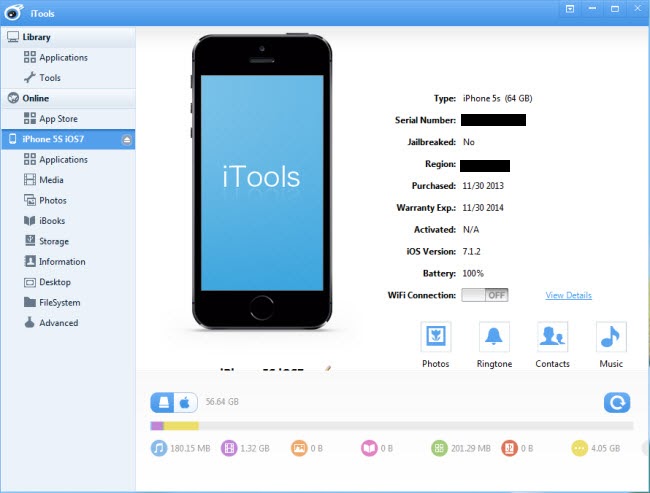Click the Music note shortcut icon
The image size is (650, 493).
[x=611, y=337]
